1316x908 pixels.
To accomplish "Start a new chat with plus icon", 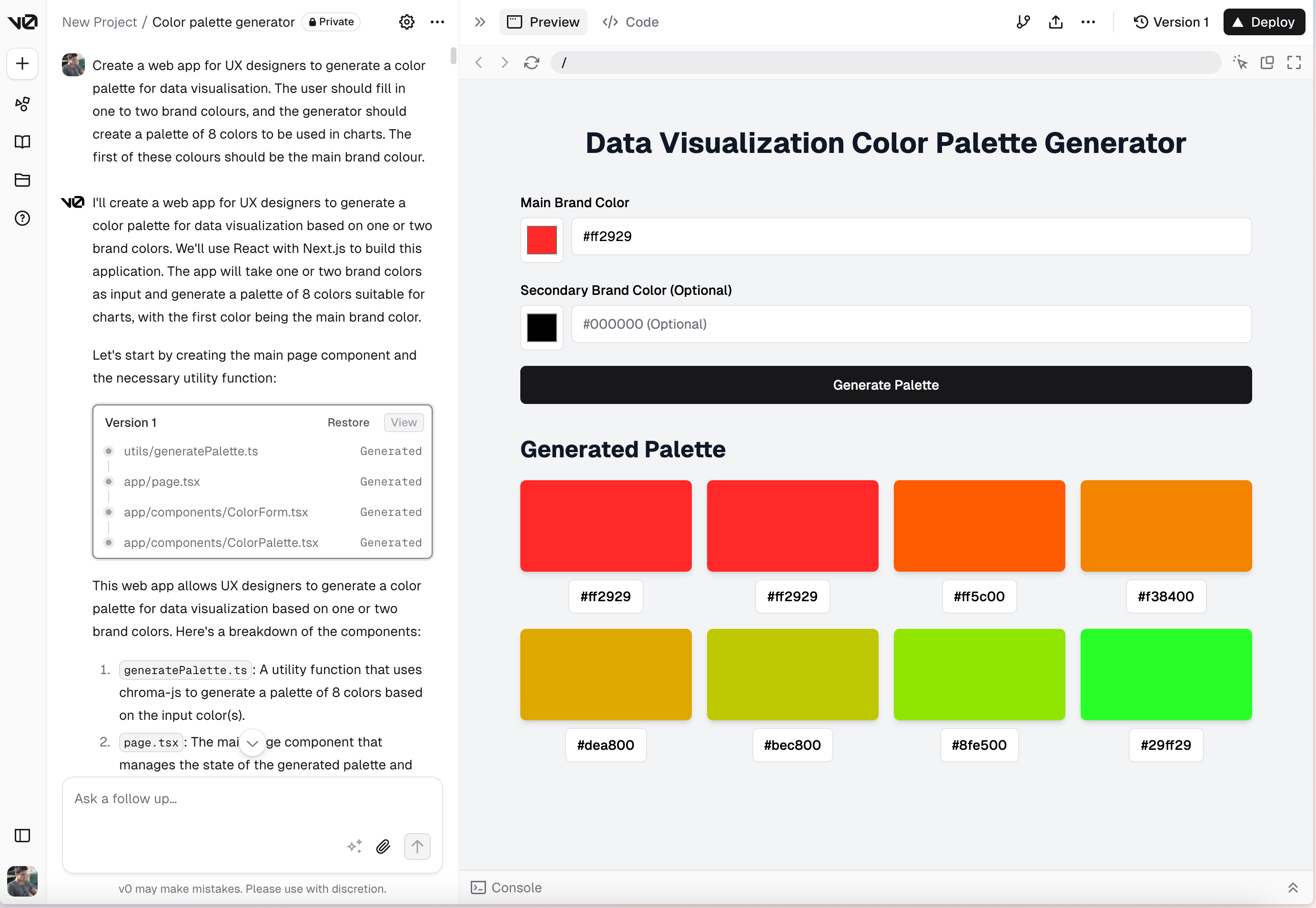I will point(22,63).
